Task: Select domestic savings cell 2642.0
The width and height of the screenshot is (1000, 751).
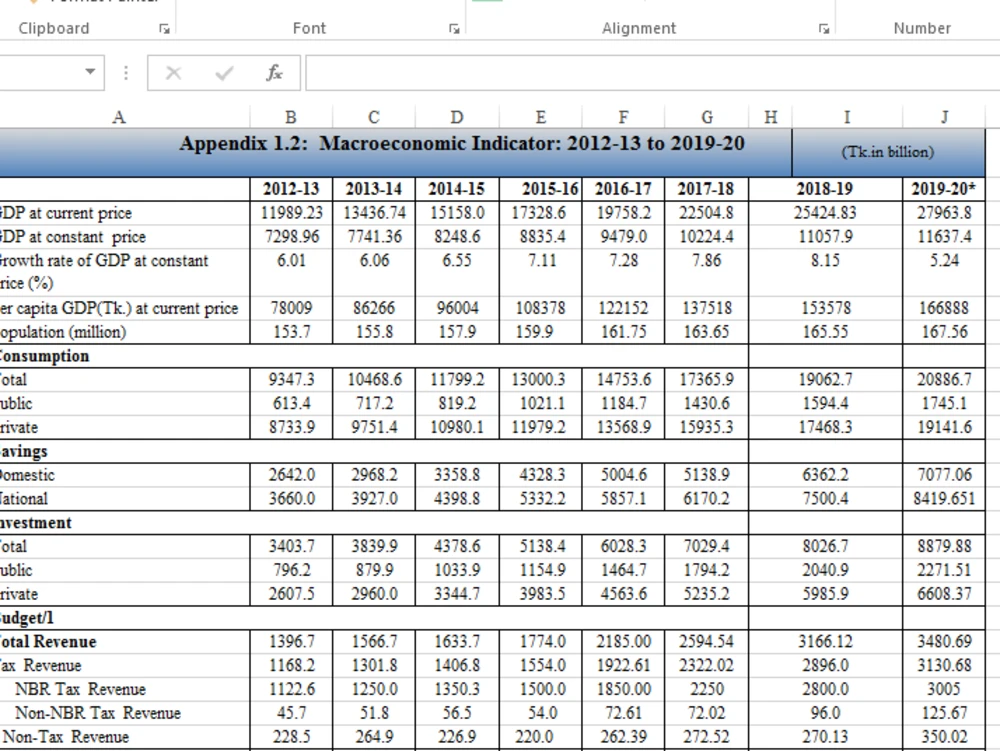Action: pos(291,476)
